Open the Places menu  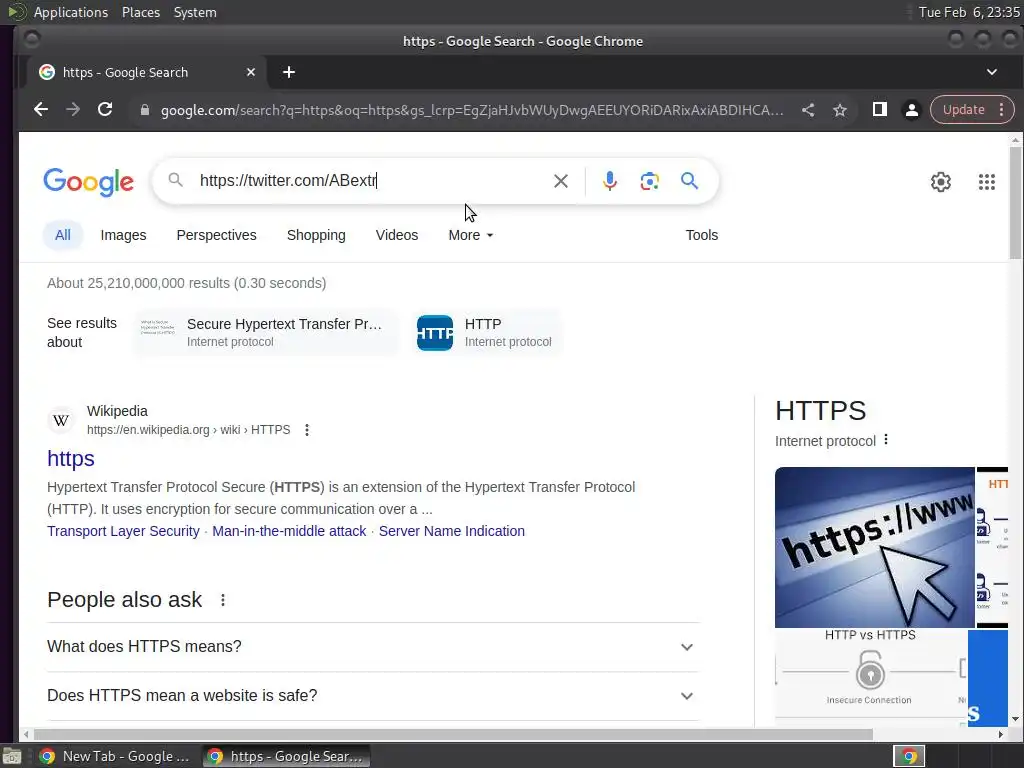click(140, 12)
